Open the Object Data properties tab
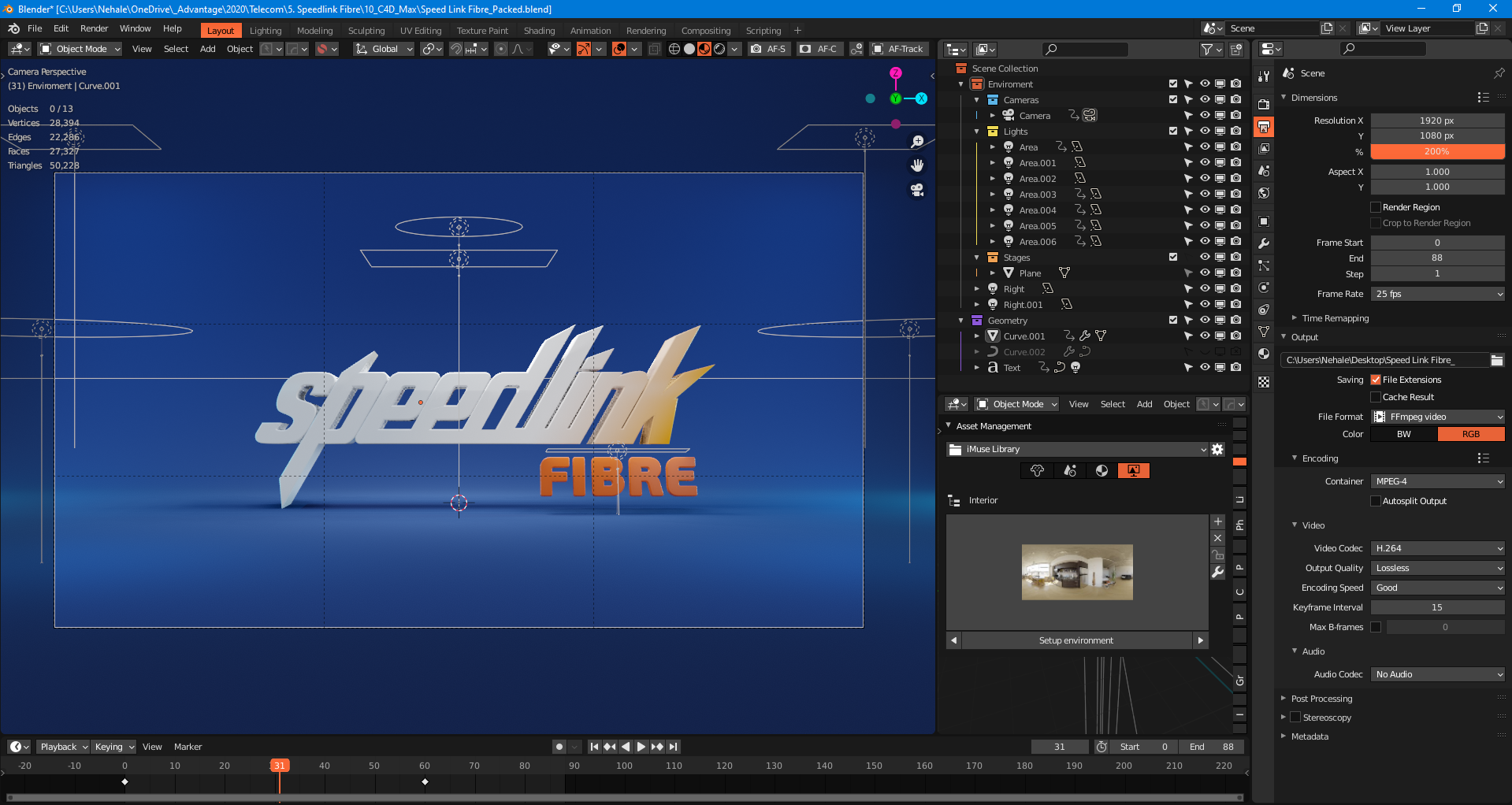The image size is (1512, 805). [1264, 332]
